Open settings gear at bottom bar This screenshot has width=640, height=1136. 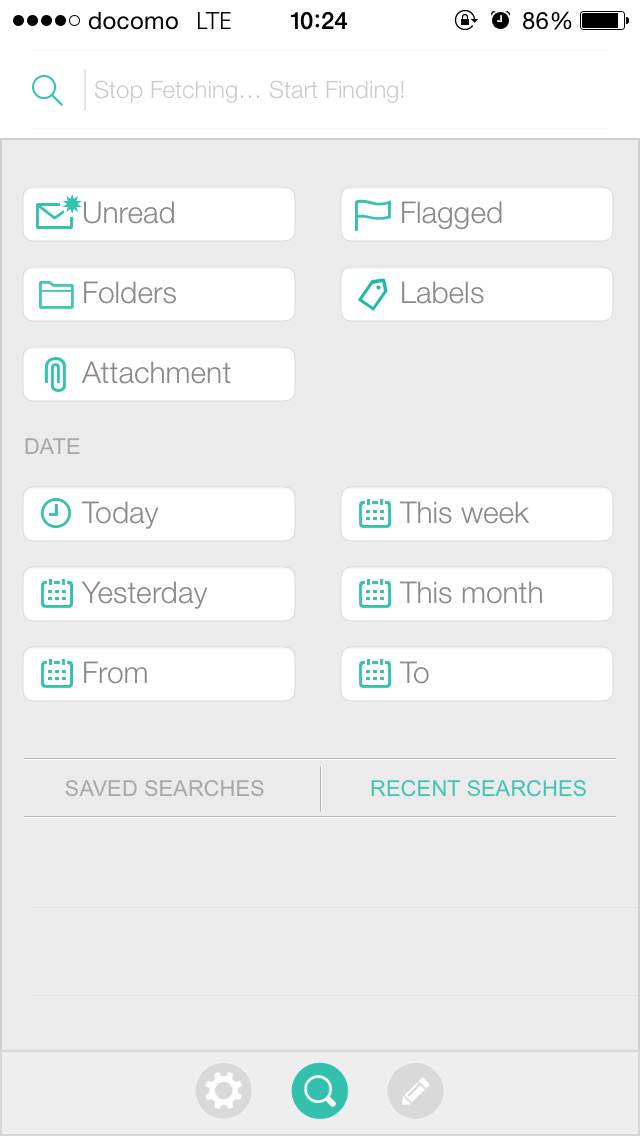tap(224, 1091)
